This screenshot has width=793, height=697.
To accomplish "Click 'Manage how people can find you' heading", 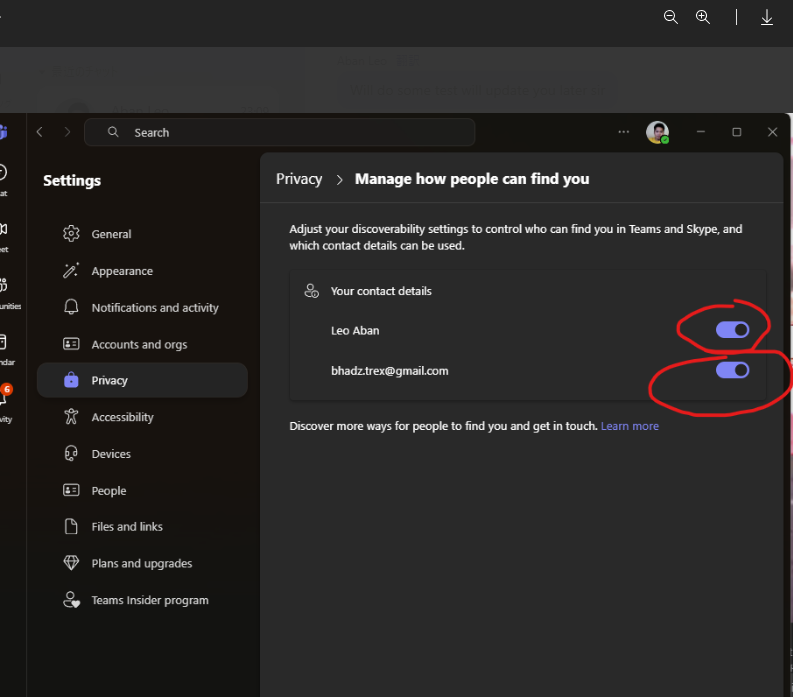I will [472, 179].
